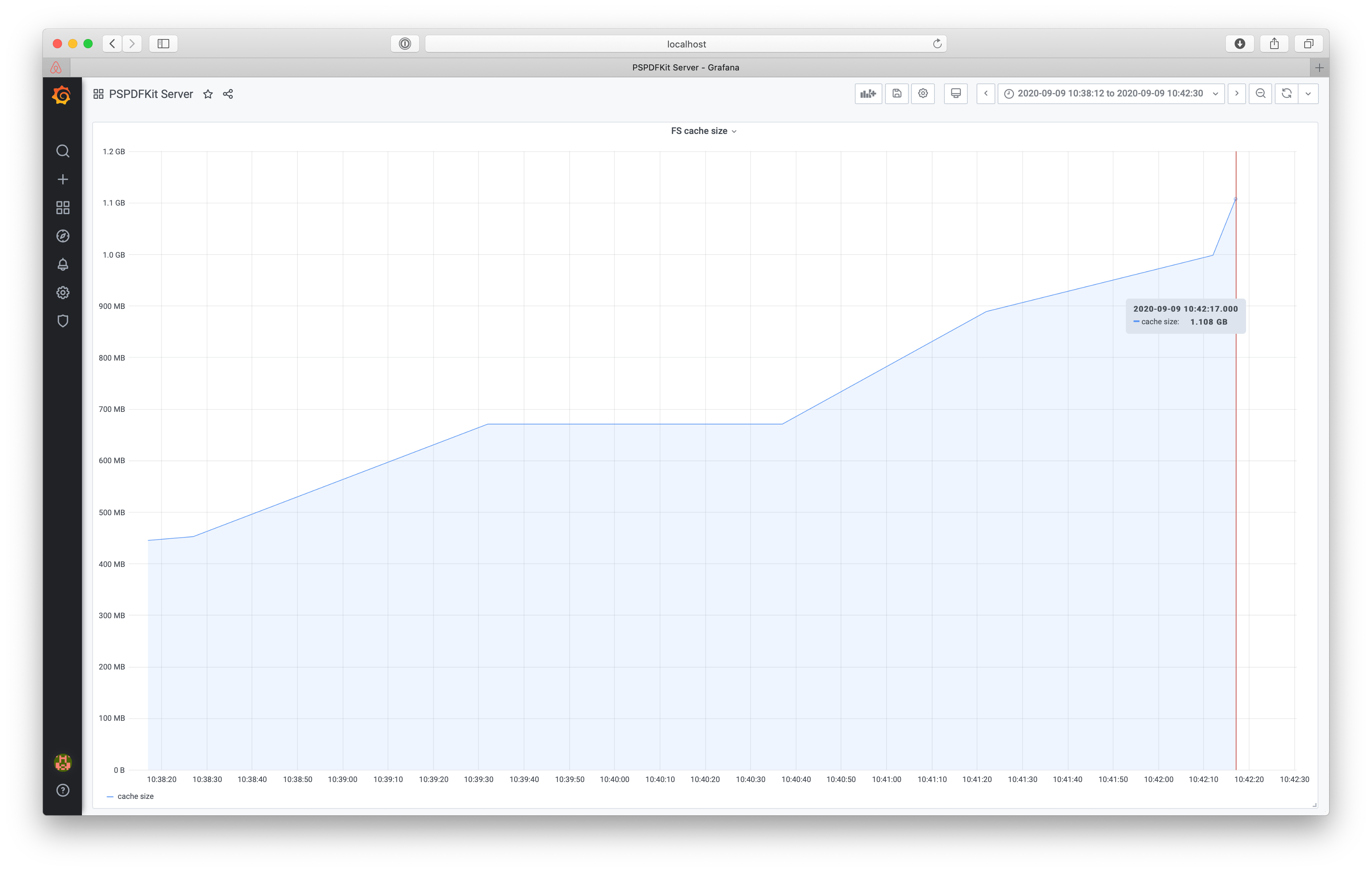Select the PSPDFKit Server browser tab
This screenshot has height=872, width=1372.
click(x=686, y=67)
